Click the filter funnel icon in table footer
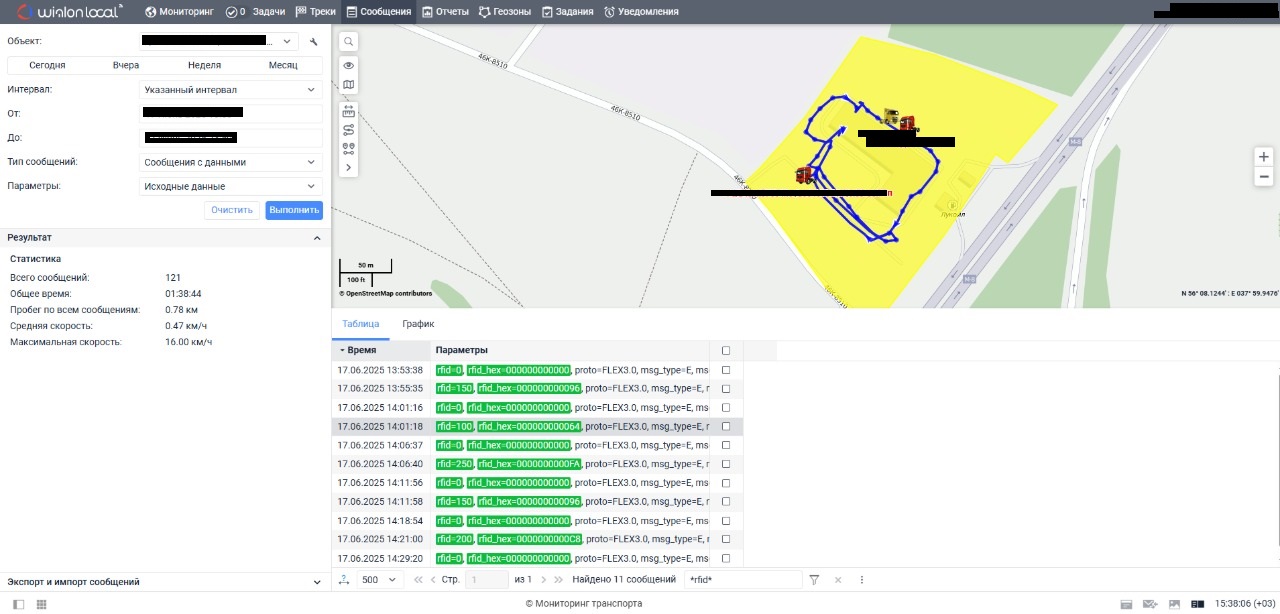This screenshot has height=614, width=1280. click(x=814, y=580)
